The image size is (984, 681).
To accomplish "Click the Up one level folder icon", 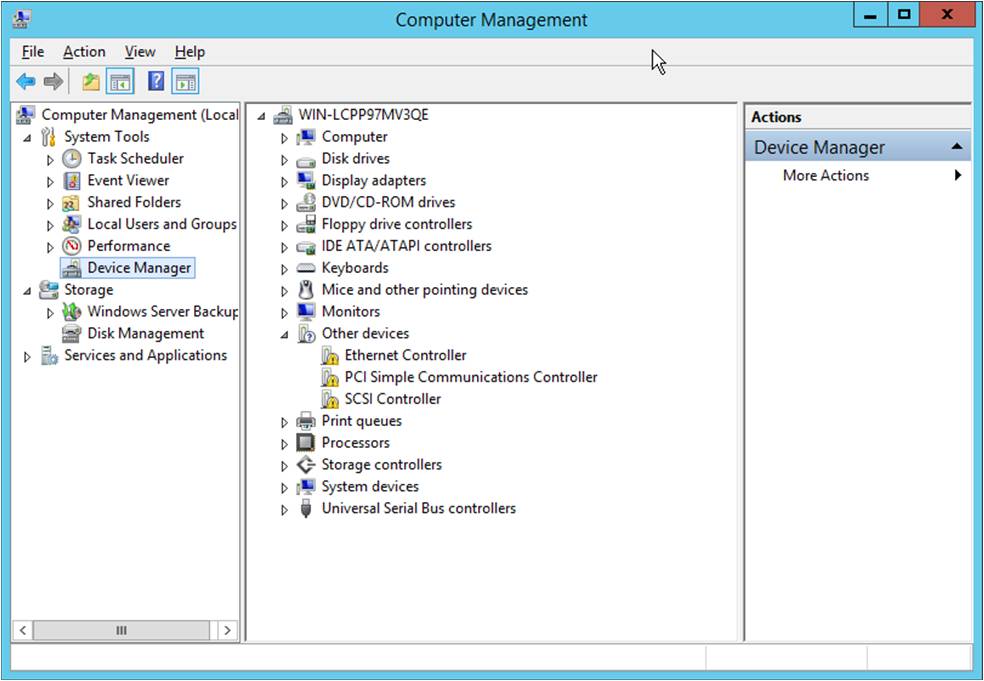I will click(91, 82).
